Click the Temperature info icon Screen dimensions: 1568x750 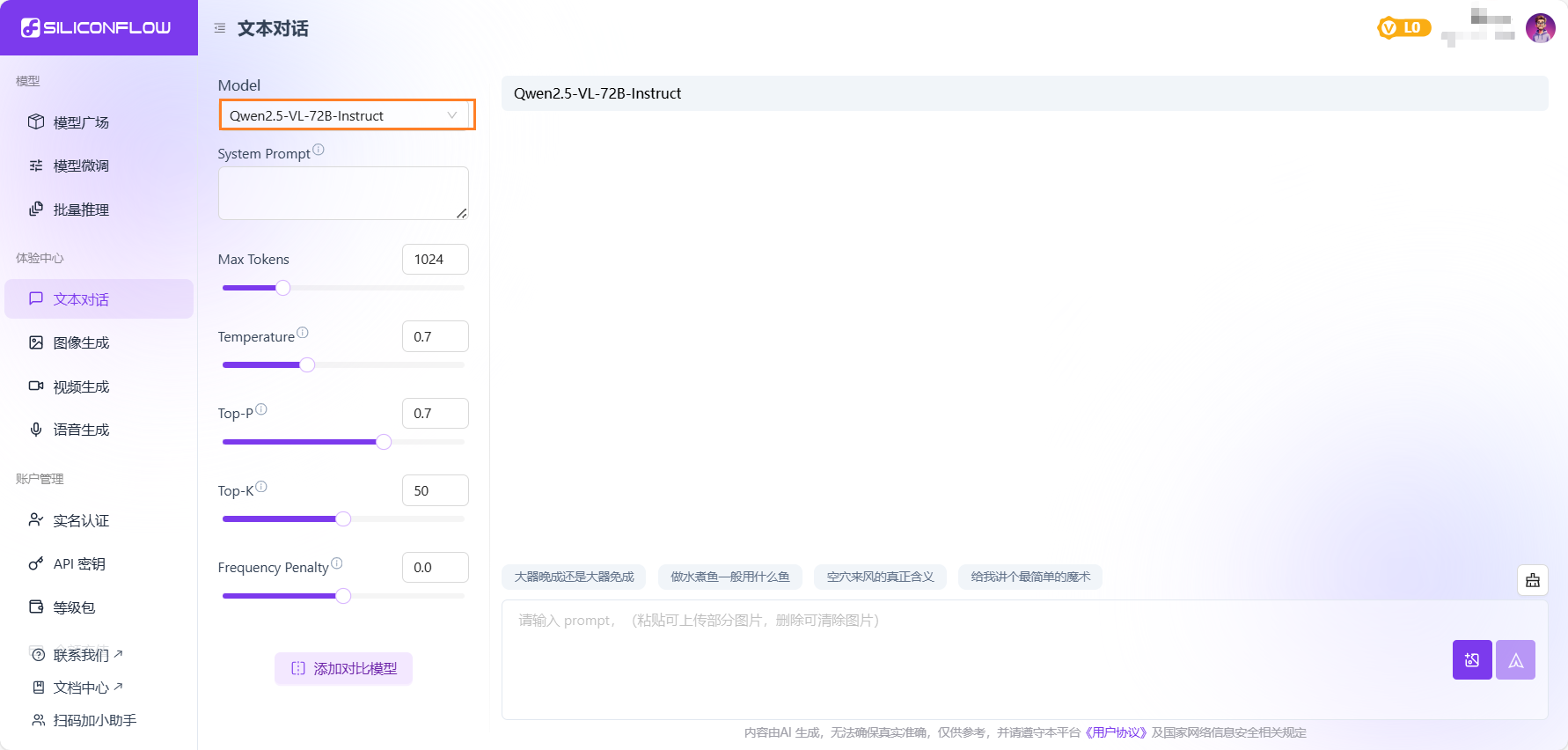(x=303, y=333)
